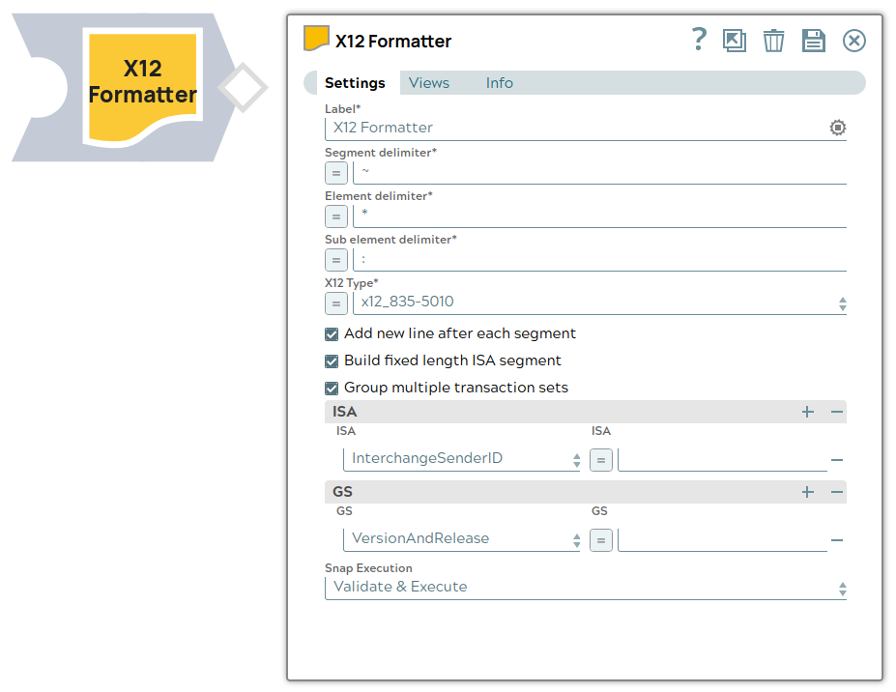Image resolution: width=896 pixels, height=692 pixels.
Task: Open the X12 Type dropdown
Action: click(599, 303)
